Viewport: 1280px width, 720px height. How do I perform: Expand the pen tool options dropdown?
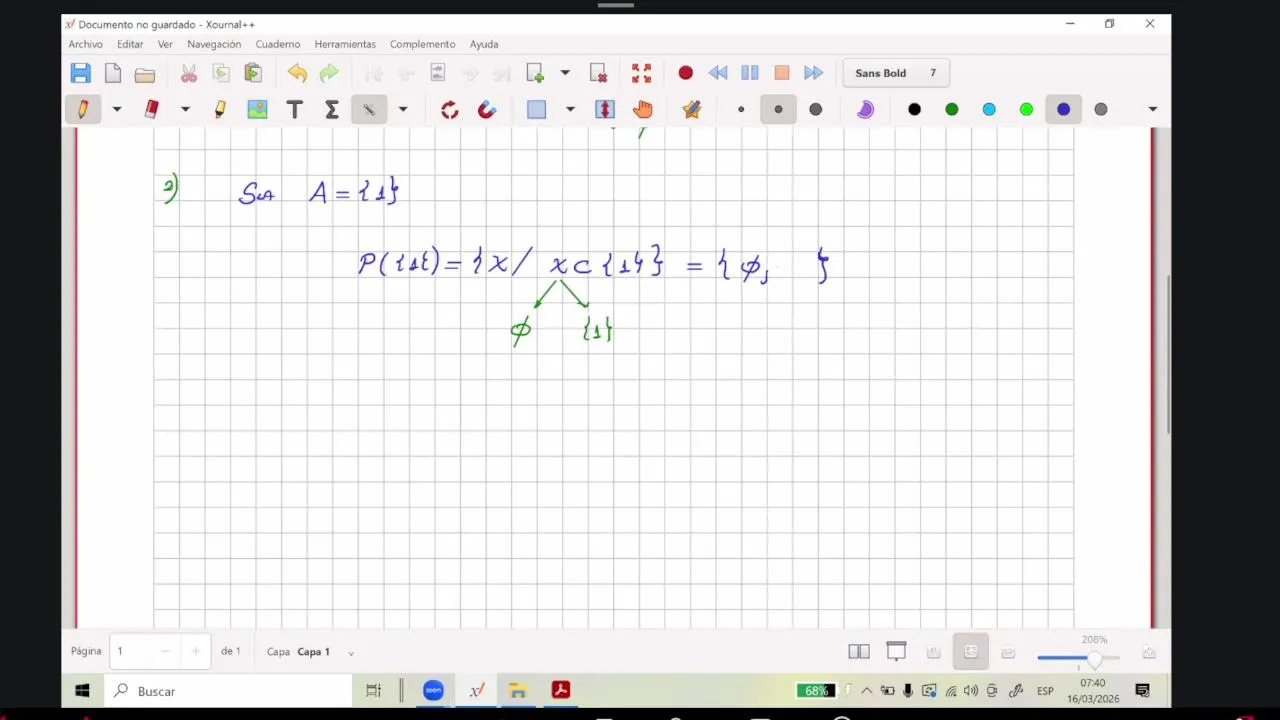117,109
